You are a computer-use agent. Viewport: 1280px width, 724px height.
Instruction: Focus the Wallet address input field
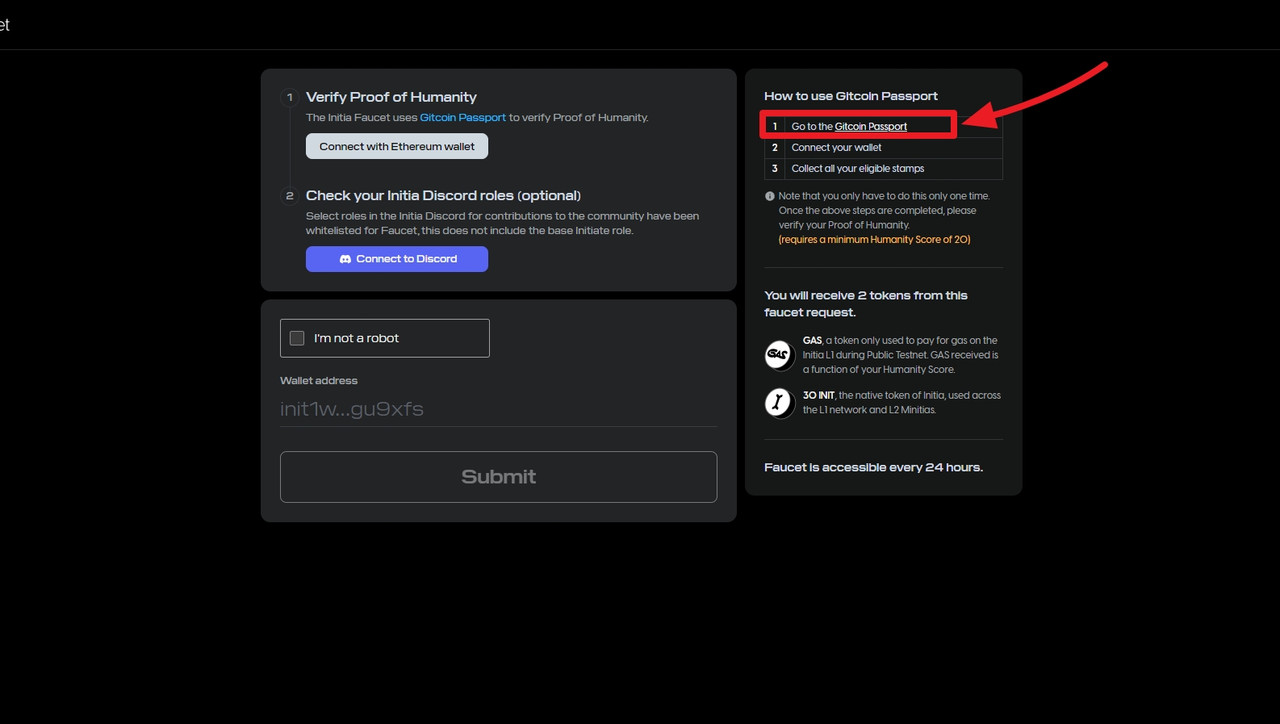498,409
